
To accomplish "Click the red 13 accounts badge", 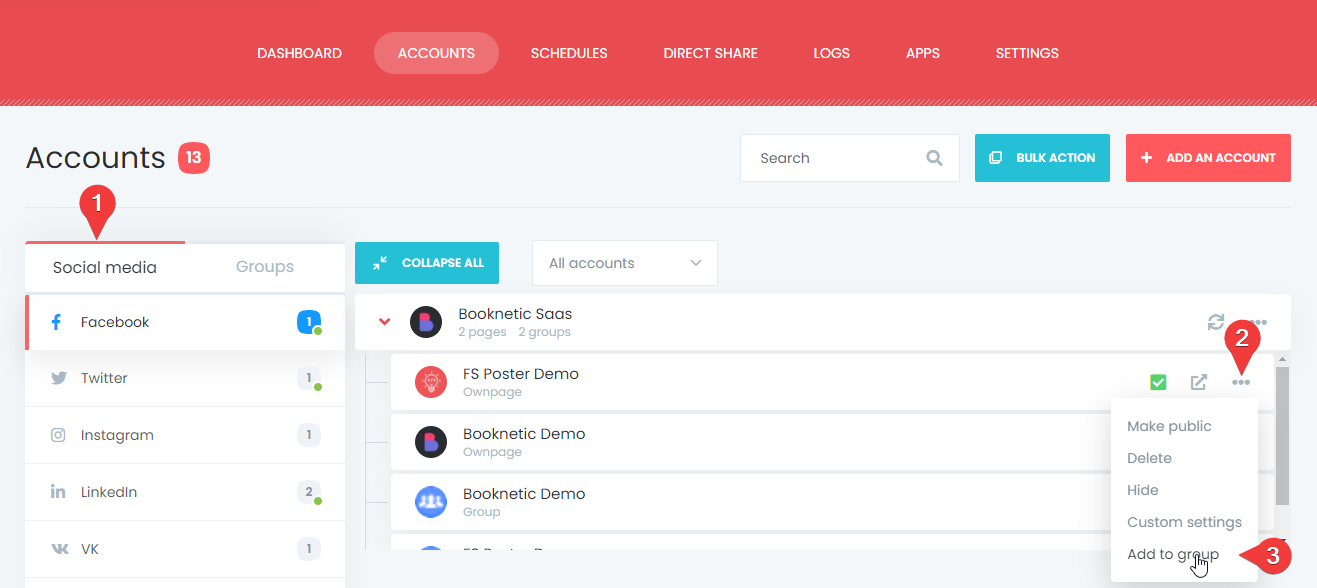I will (194, 158).
